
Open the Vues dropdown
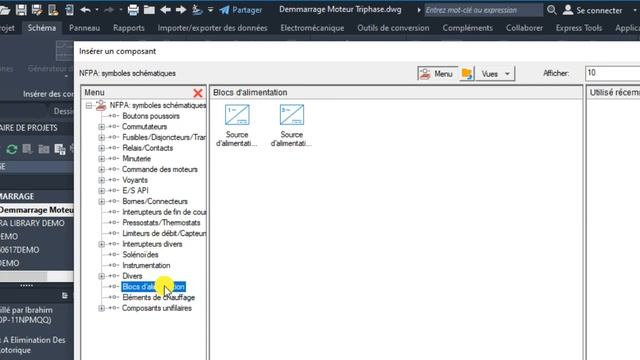pos(495,74)
